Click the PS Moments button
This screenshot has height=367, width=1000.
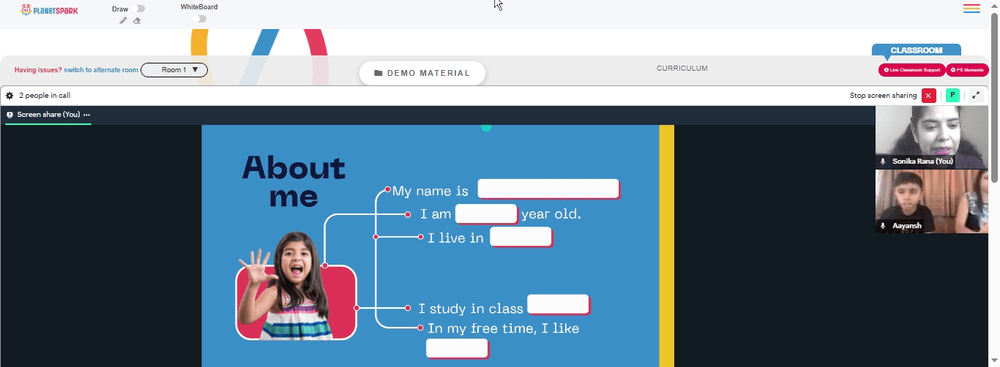[967, 70]
